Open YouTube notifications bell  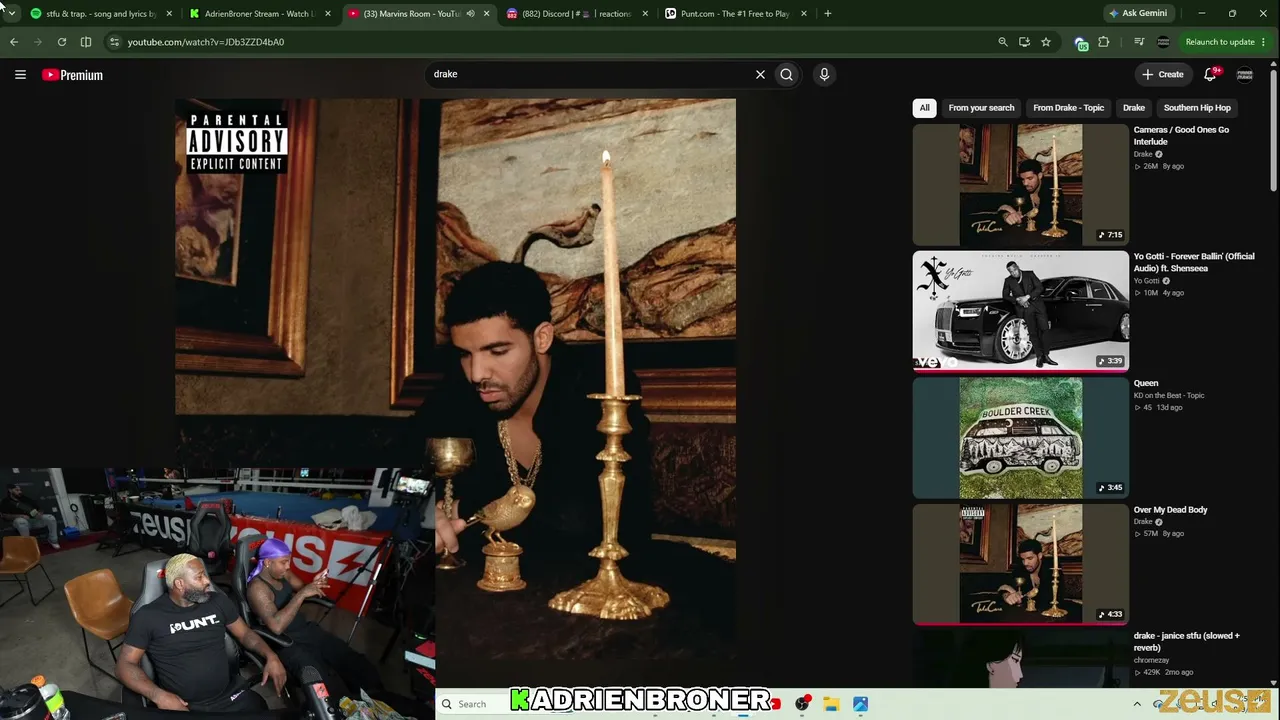1211,74
